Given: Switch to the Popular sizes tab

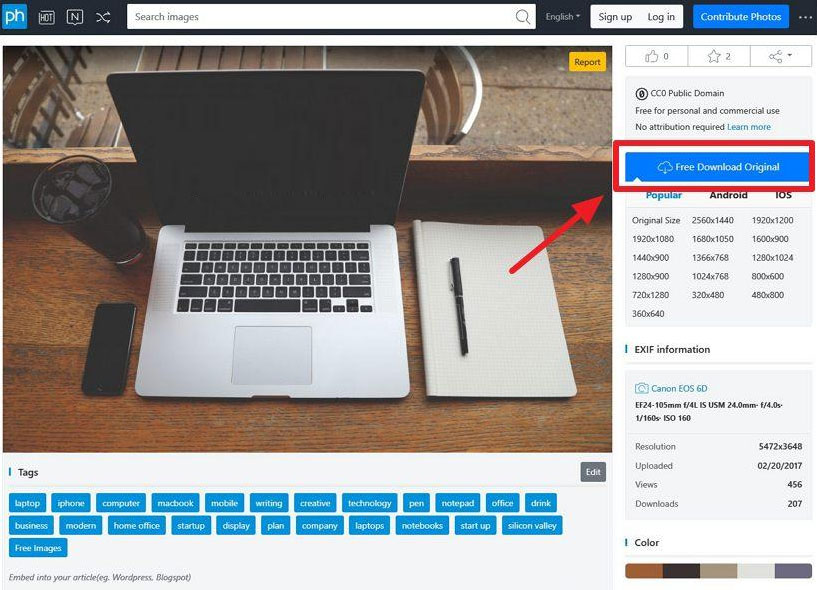Looking at the screenshot, I should (x=663, y=195).
